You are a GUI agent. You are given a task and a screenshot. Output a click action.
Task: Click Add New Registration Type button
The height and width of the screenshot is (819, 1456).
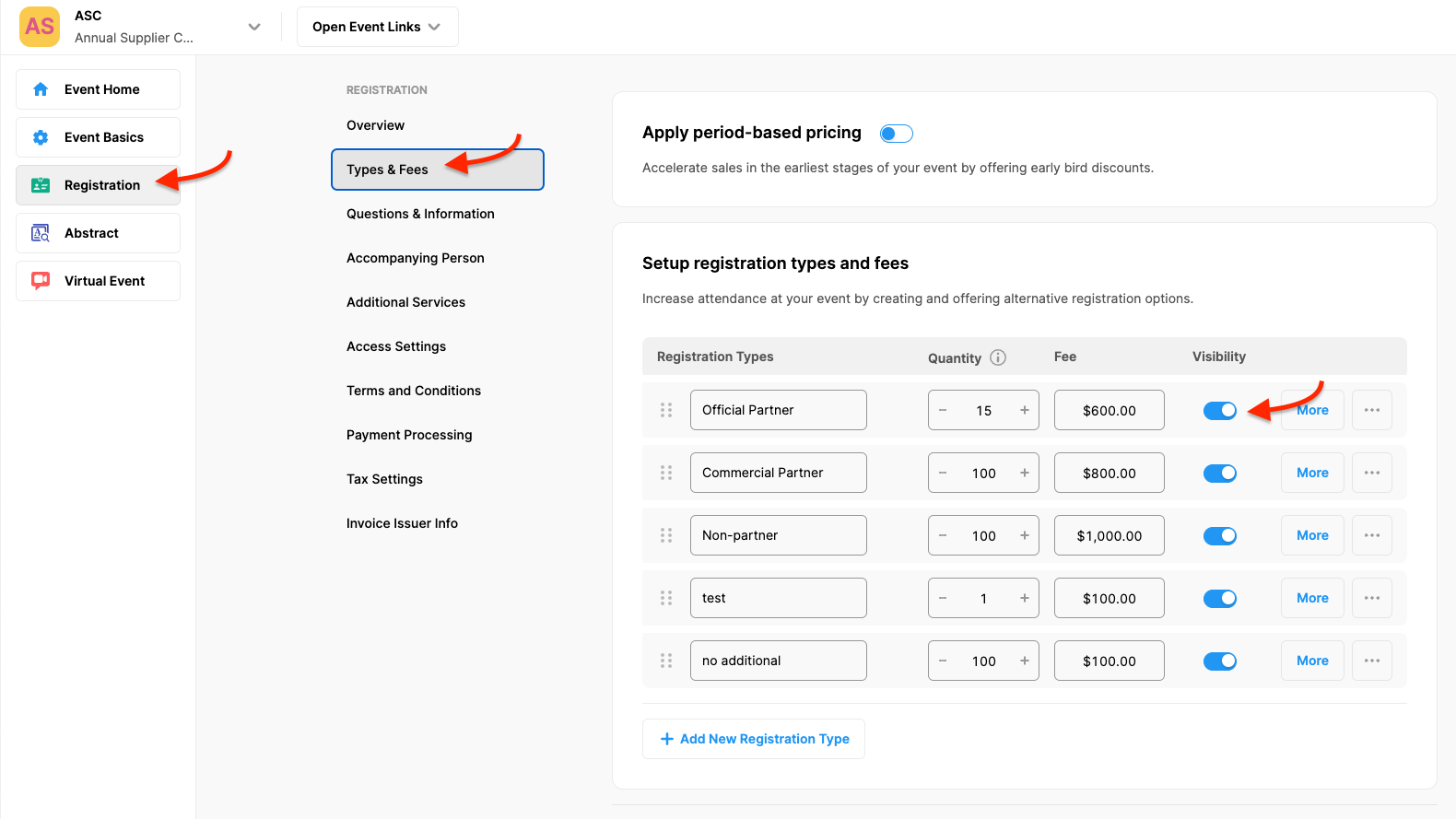(754, 739)
